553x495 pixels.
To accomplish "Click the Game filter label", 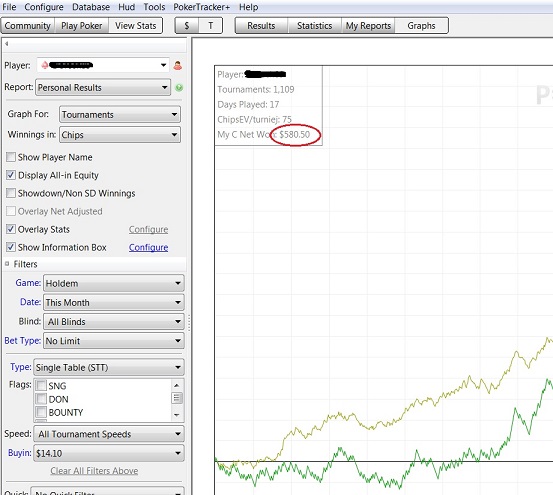I will 28,283.
